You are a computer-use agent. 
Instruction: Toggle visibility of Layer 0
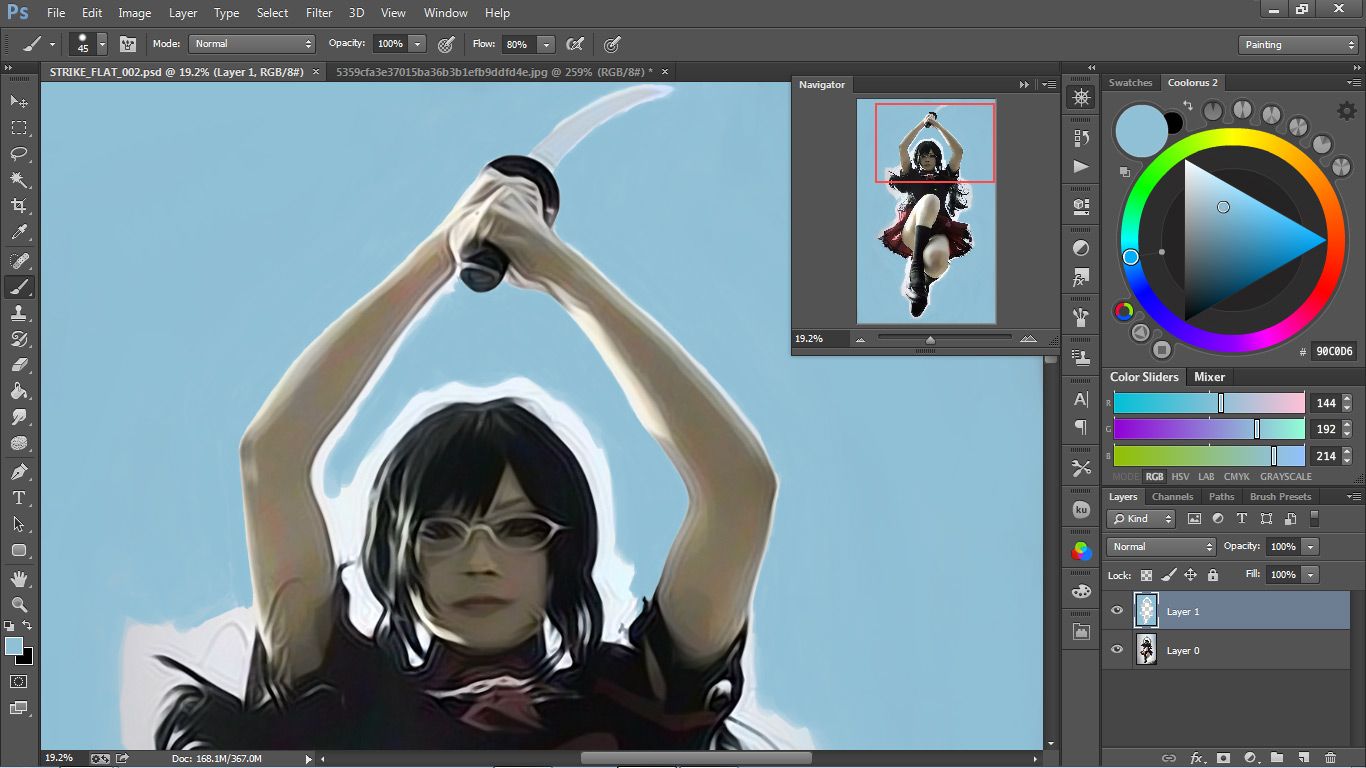click(x=1117, y=650)
